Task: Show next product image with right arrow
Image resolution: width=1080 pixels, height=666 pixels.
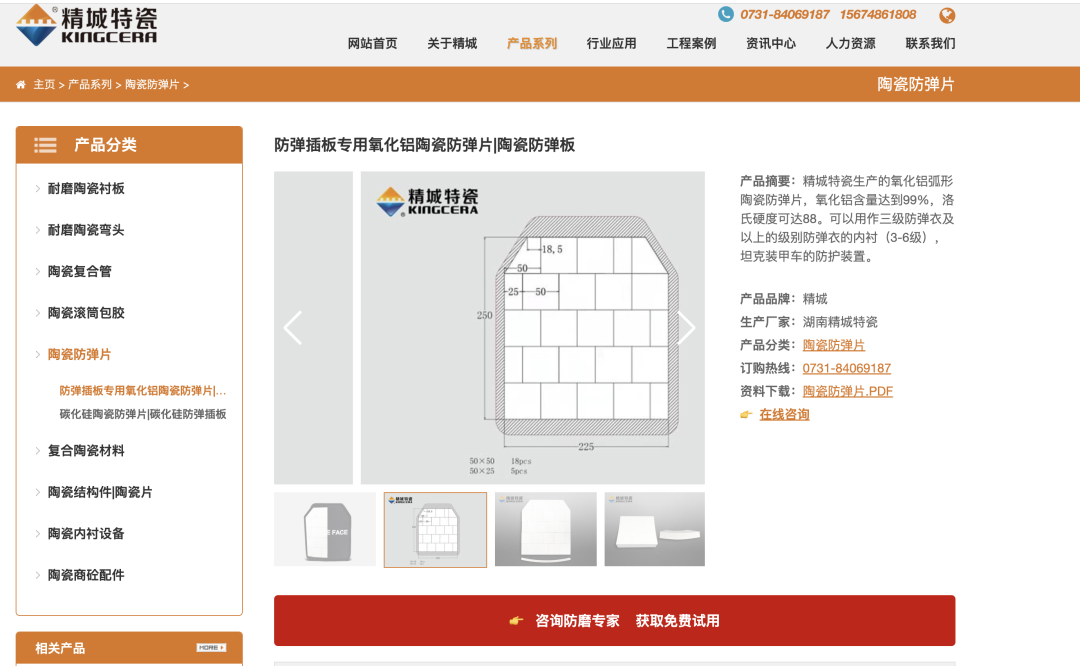Action: [686, 328]
